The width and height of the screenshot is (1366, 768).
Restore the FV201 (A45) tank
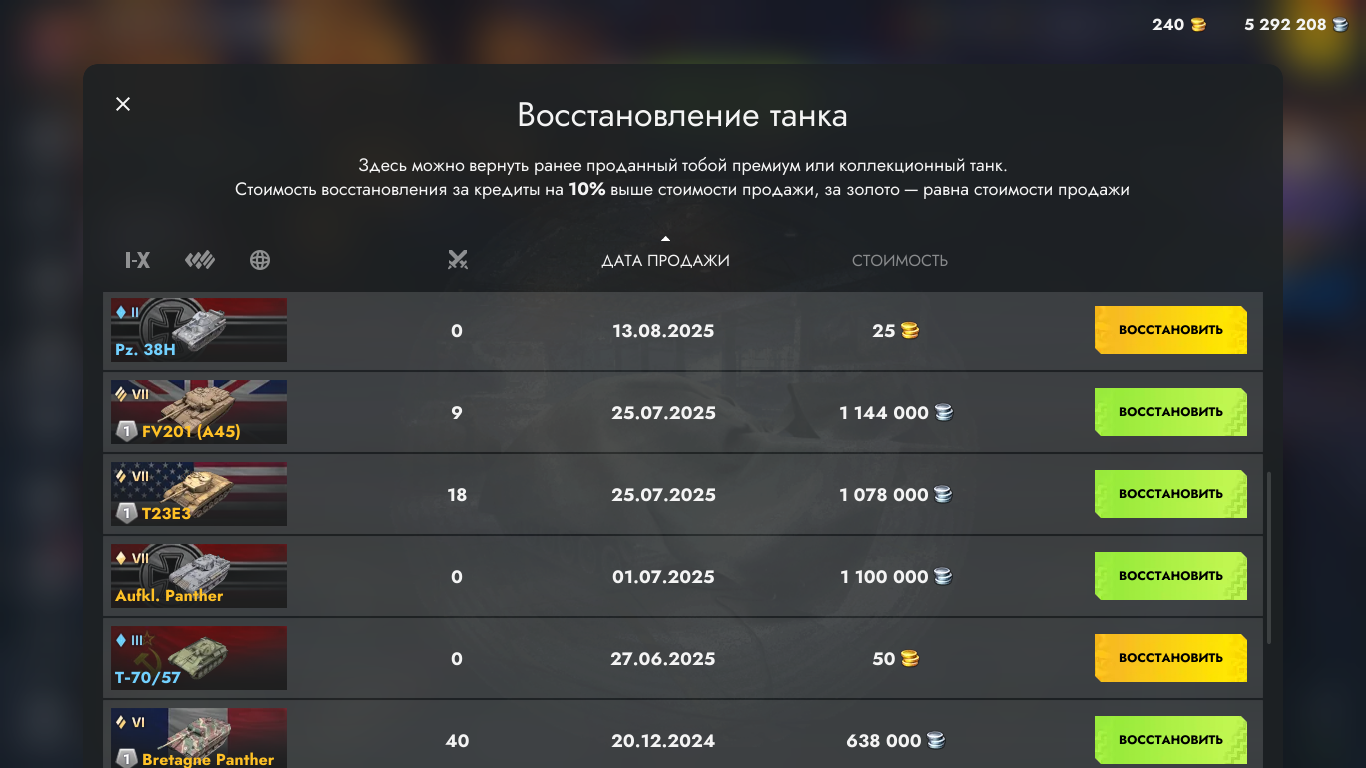click(1170, 412)
